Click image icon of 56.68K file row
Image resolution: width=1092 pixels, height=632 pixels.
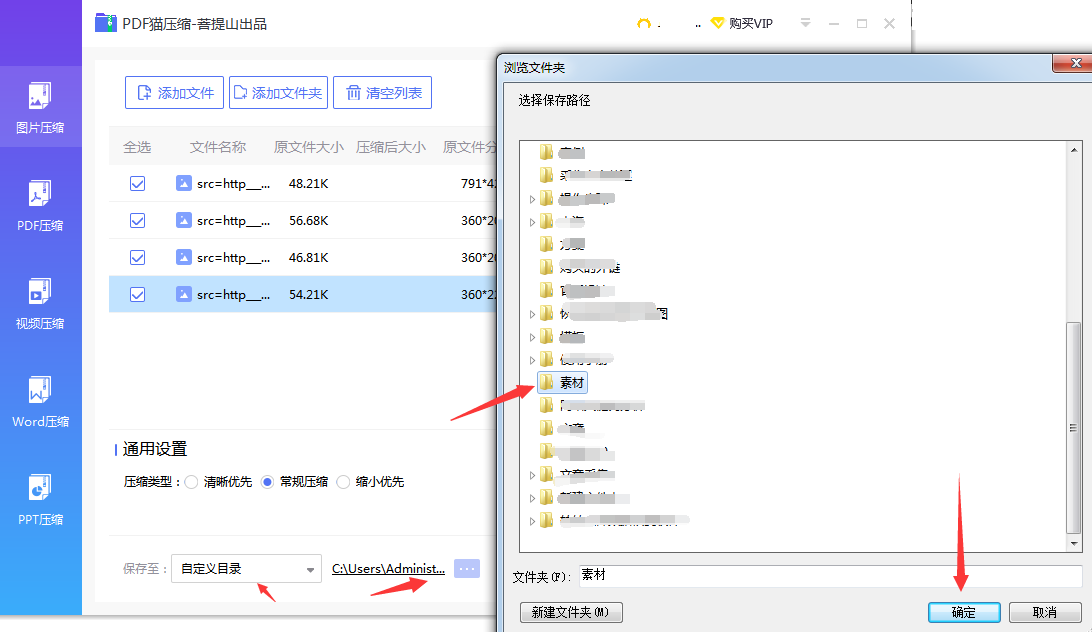(183, 220)
